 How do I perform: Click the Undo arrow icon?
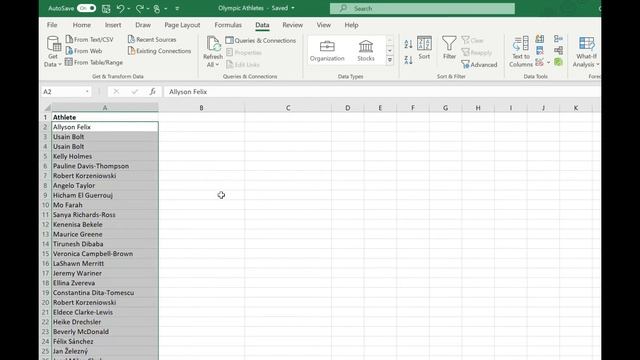click(x=120, y=8)
